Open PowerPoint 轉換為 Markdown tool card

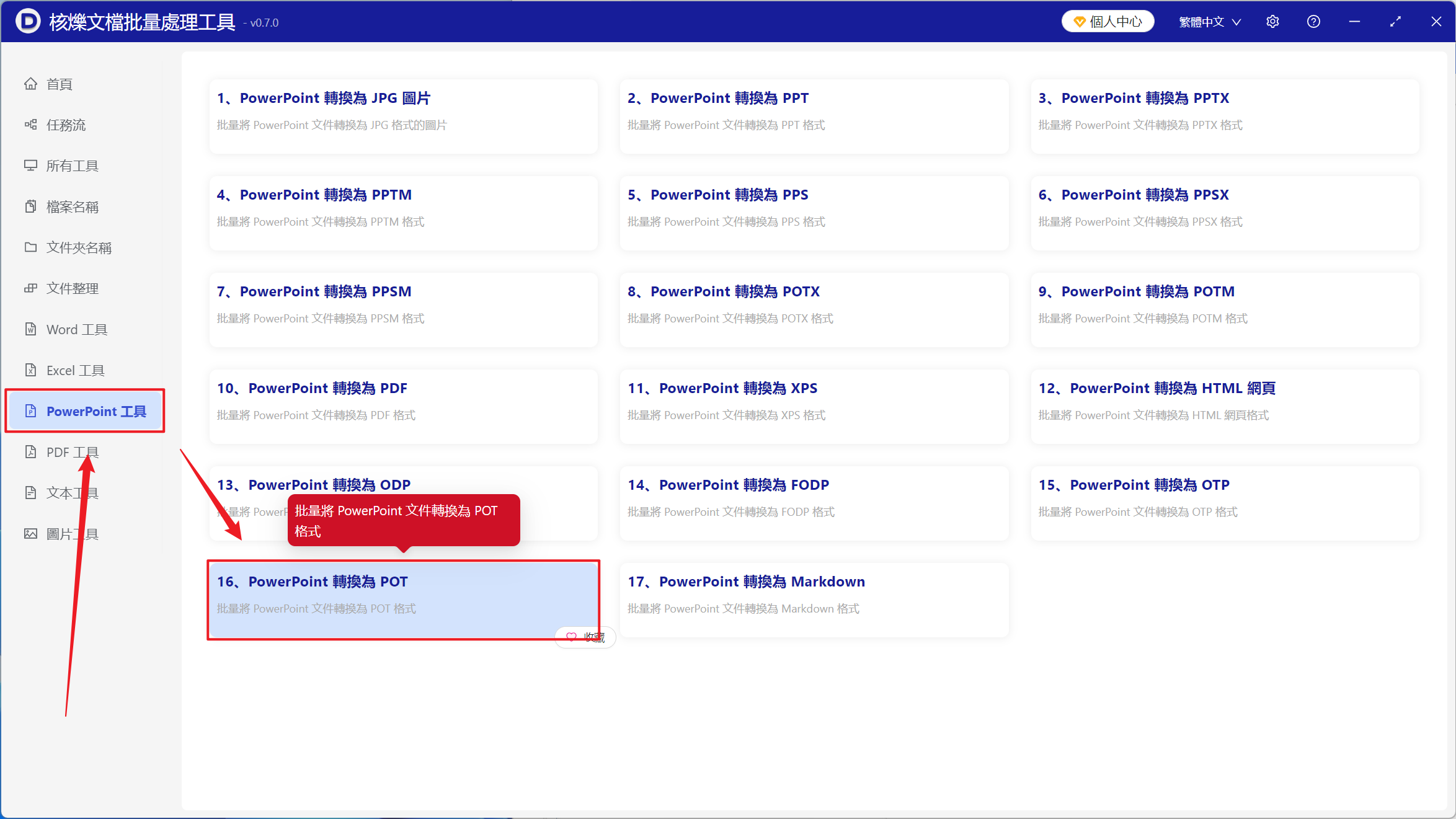click(x=814, y=600)
